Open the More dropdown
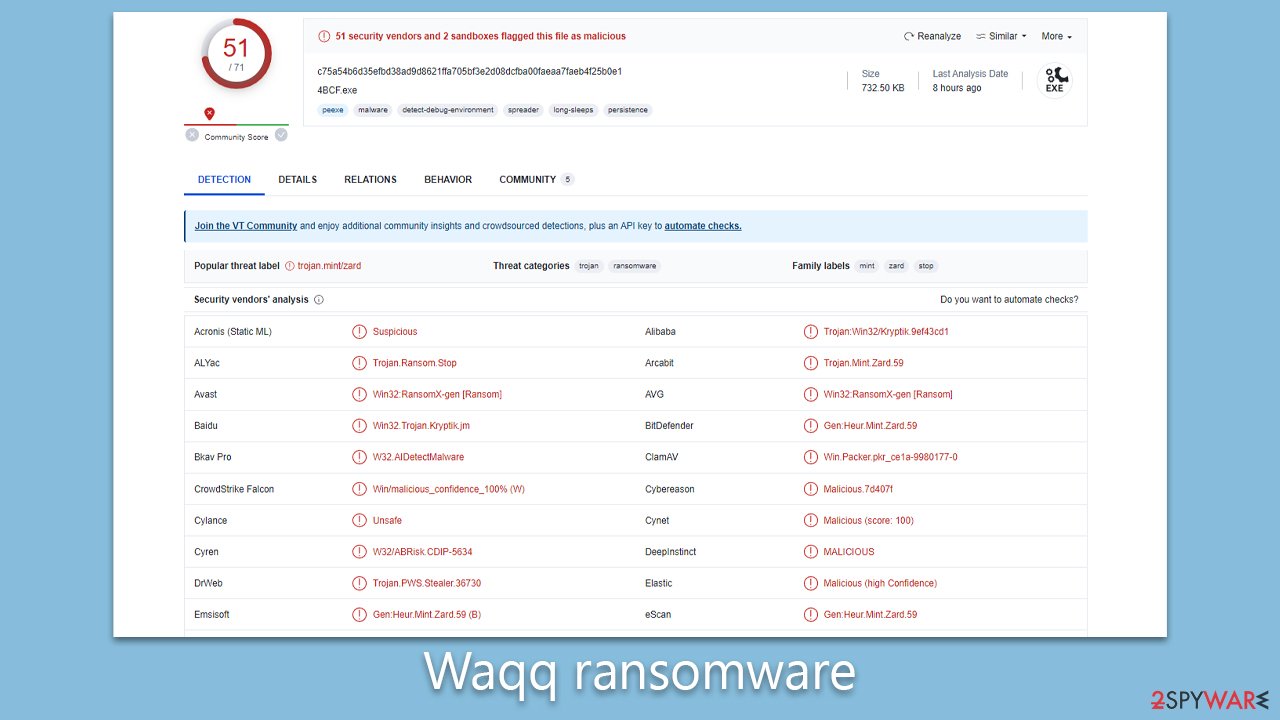Screen dimensions: 1280x720 point(1055,36)
